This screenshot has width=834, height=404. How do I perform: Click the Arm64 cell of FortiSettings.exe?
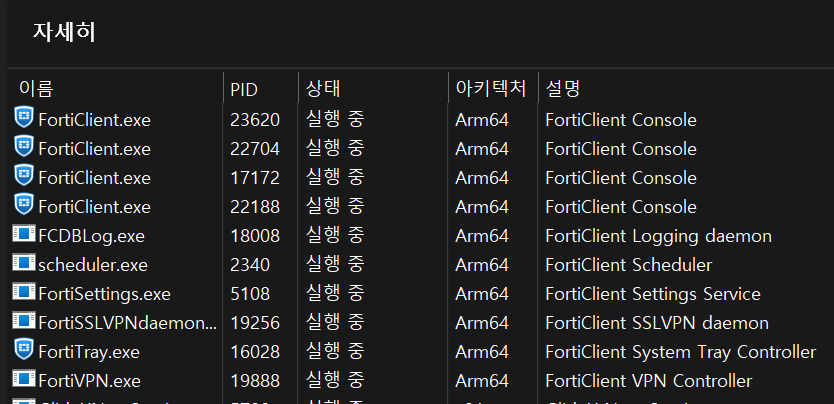(482, 294)
